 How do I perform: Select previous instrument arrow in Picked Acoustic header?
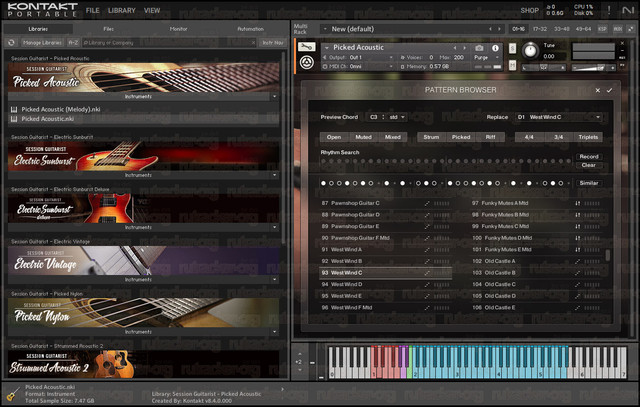pos(455,48)
